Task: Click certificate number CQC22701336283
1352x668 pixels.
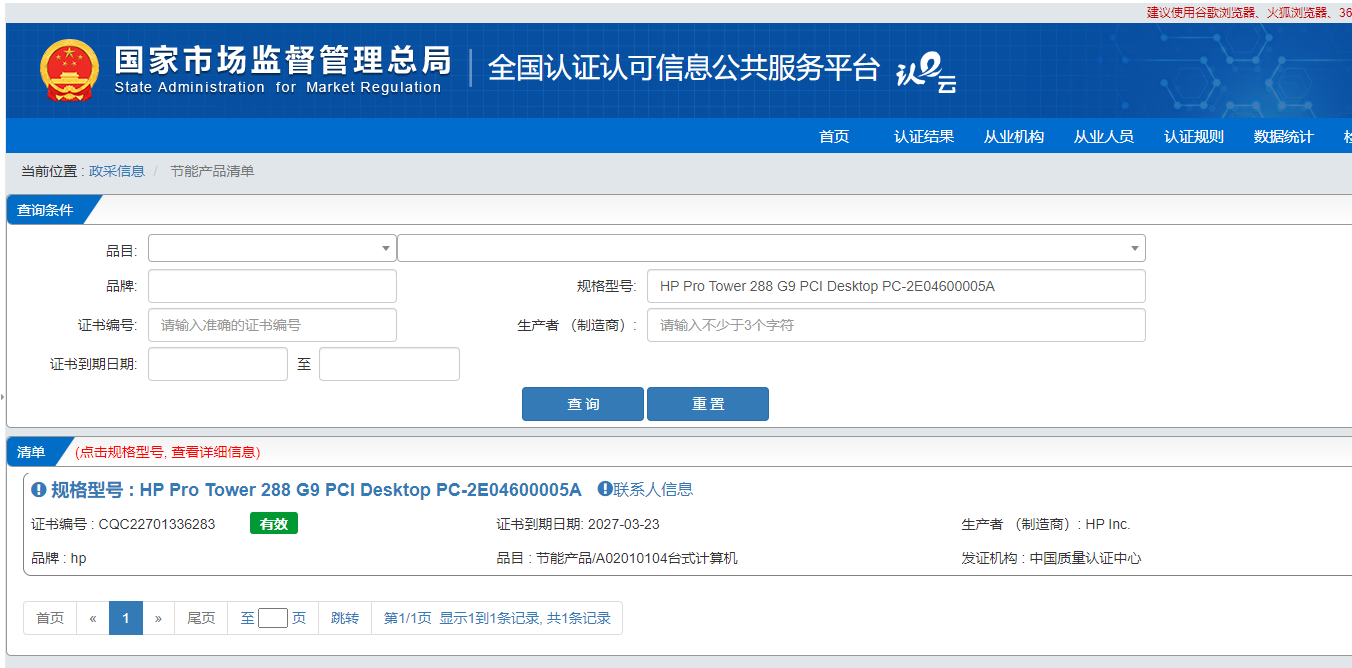Action: [157, 524]
